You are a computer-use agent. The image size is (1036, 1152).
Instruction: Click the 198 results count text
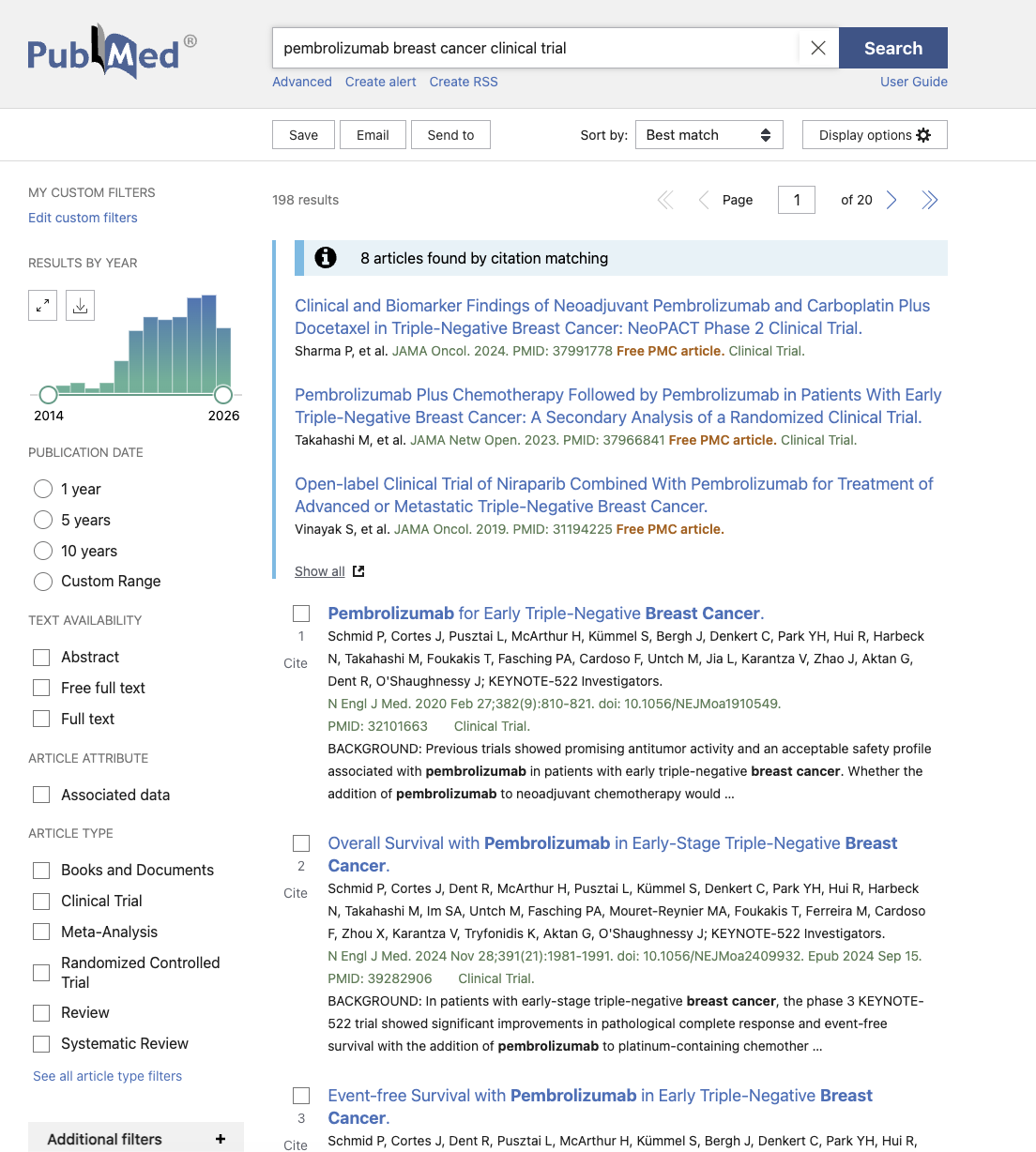(x=305, y=200)
